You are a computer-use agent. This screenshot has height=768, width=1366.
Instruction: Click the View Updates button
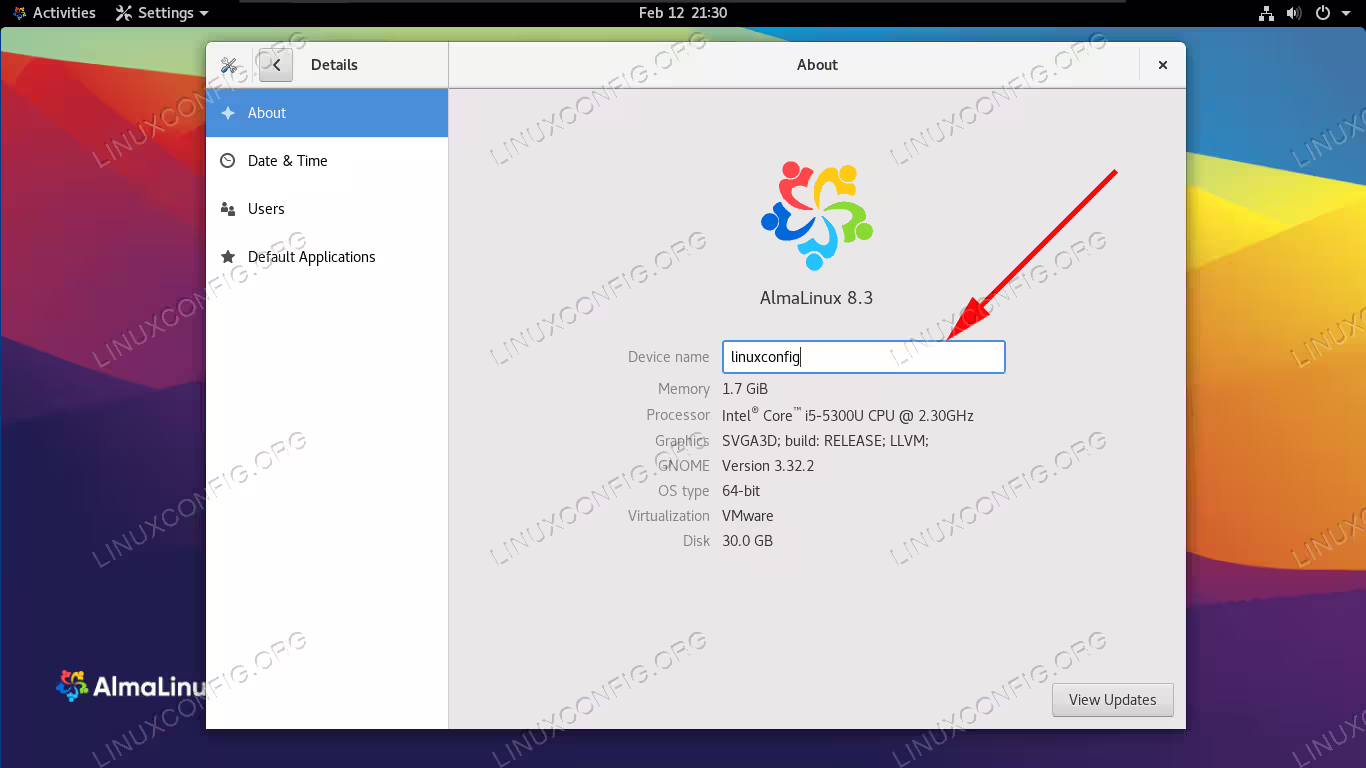pyautogui.click(x=1112, y=700)
